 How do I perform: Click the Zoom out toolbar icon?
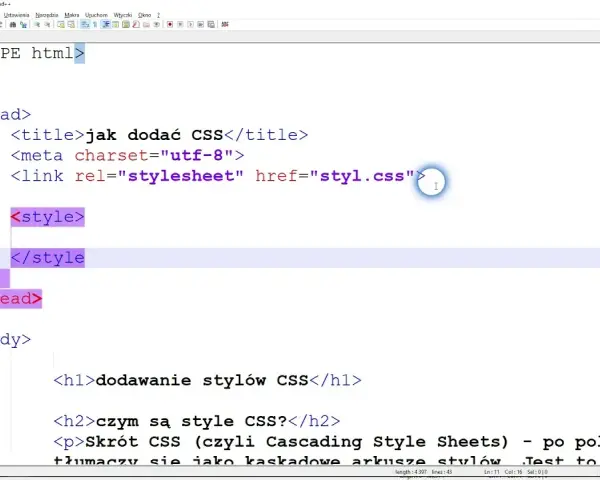click(47, 24)
